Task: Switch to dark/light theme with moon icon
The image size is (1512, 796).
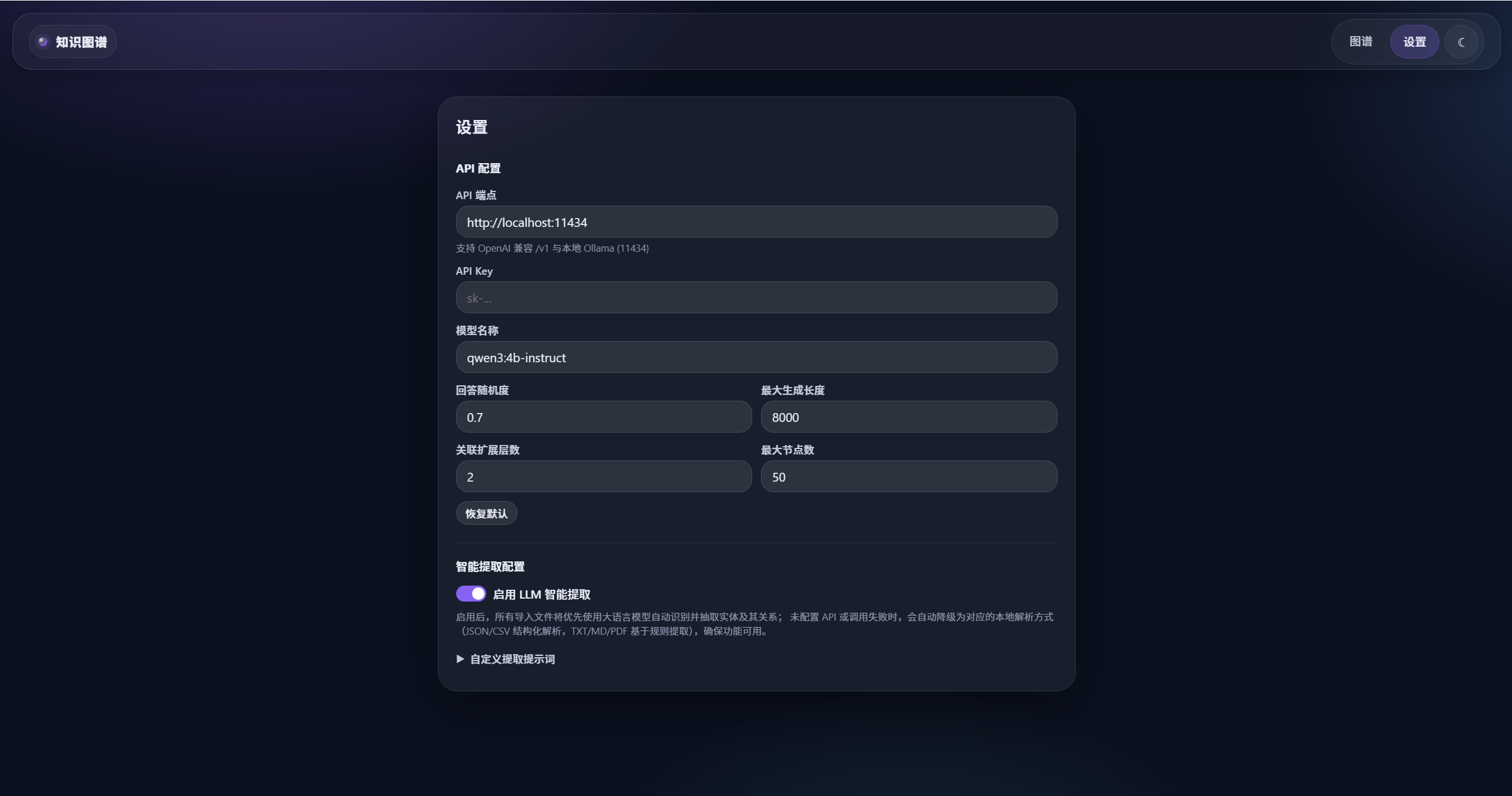Action: [x=1461, y=41]
